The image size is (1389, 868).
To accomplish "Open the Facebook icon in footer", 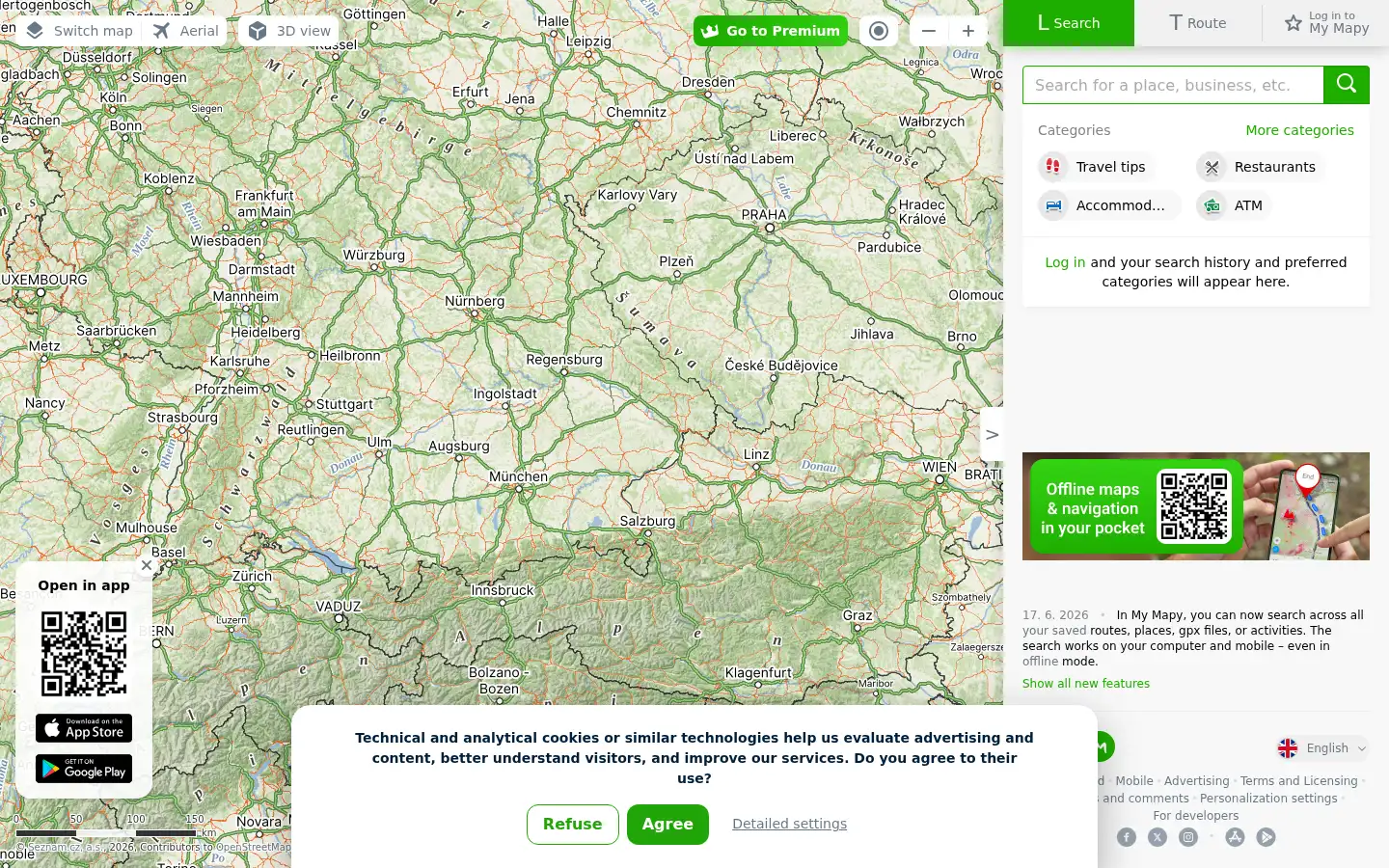I will pyautogui.click(x=1127, y=837).
